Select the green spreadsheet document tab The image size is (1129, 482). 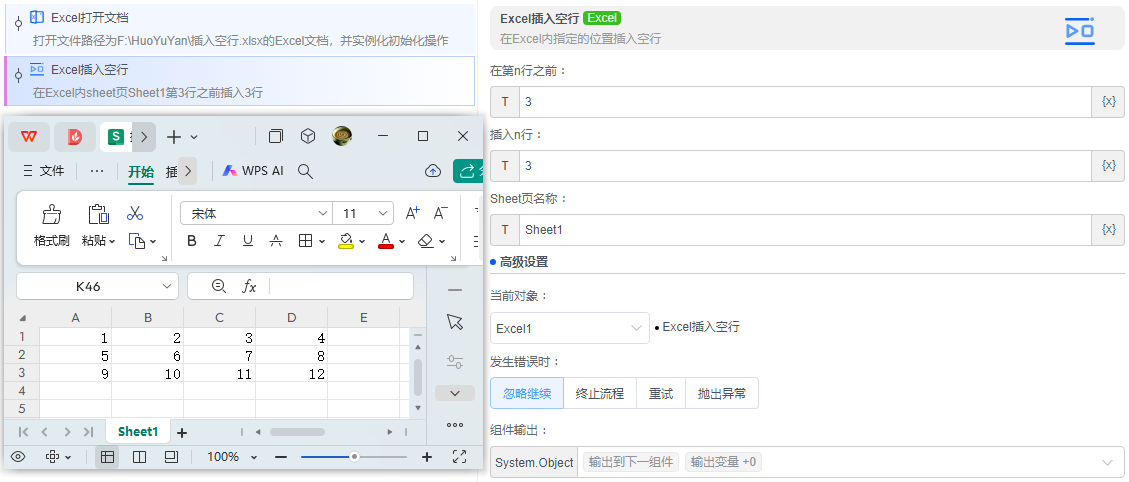click(116, 137)
